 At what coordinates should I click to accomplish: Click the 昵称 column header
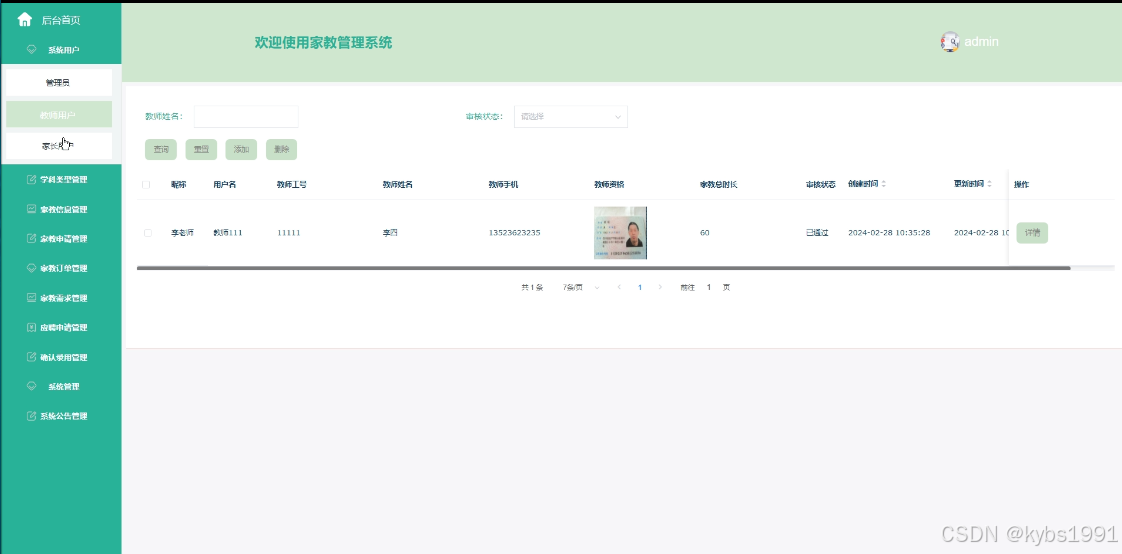point(179,185)
